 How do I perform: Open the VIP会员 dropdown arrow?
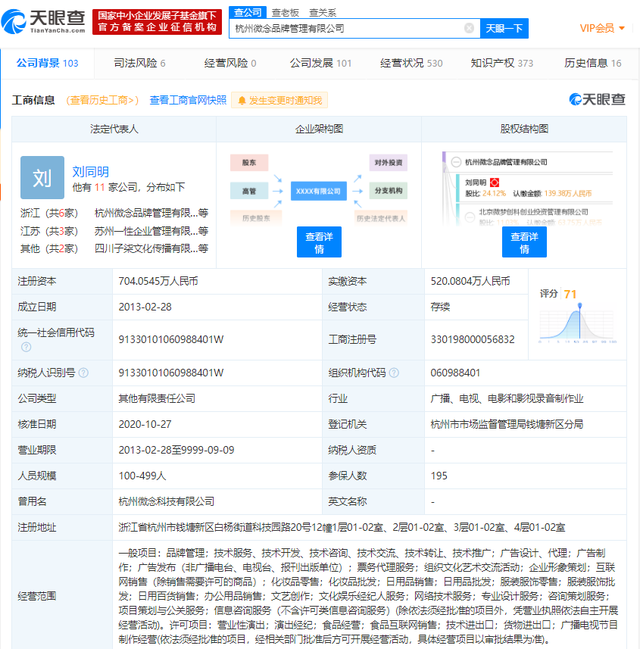tap(621, 28)
